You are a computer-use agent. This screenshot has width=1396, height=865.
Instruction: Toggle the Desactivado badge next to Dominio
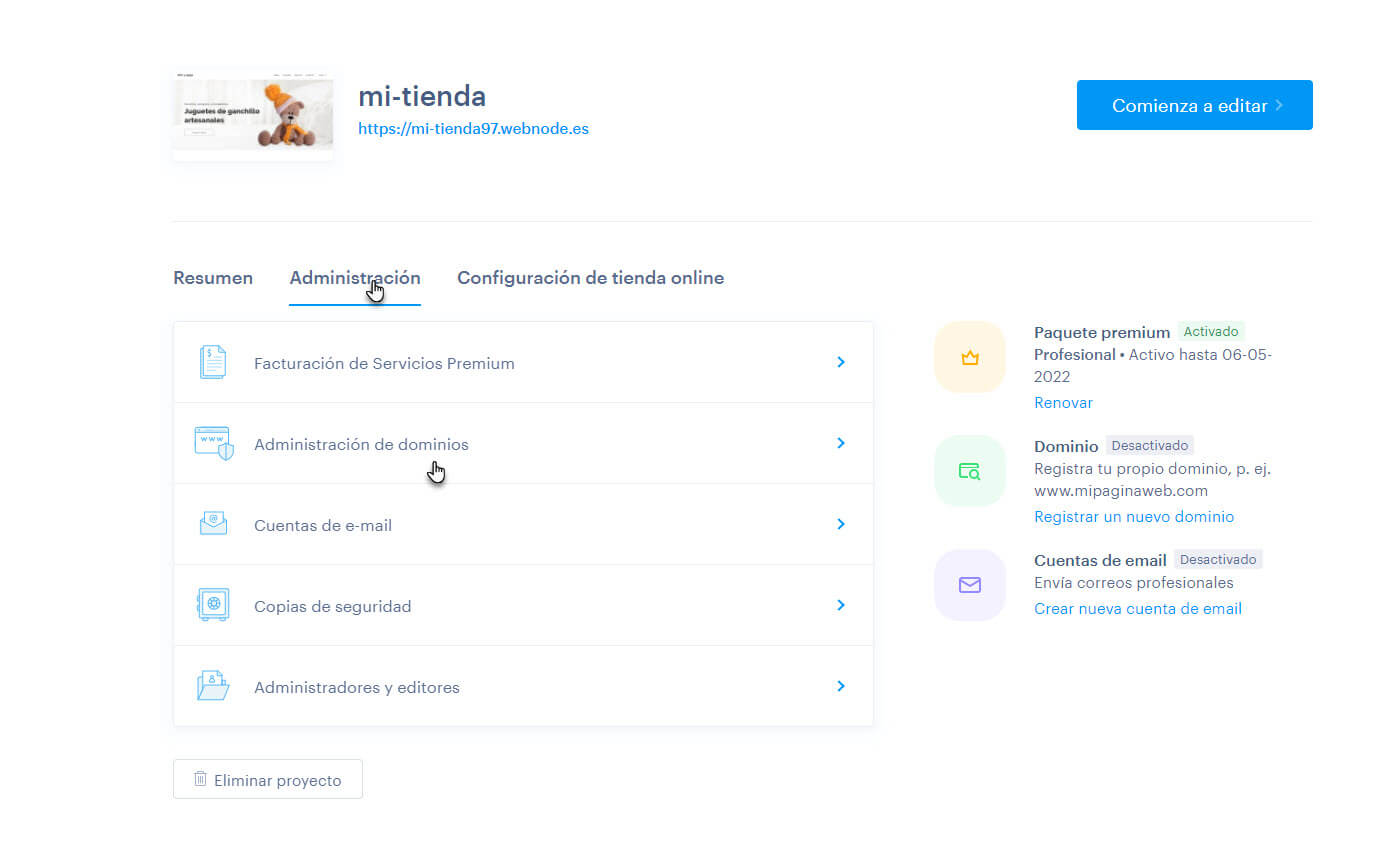click(1148, 444)
